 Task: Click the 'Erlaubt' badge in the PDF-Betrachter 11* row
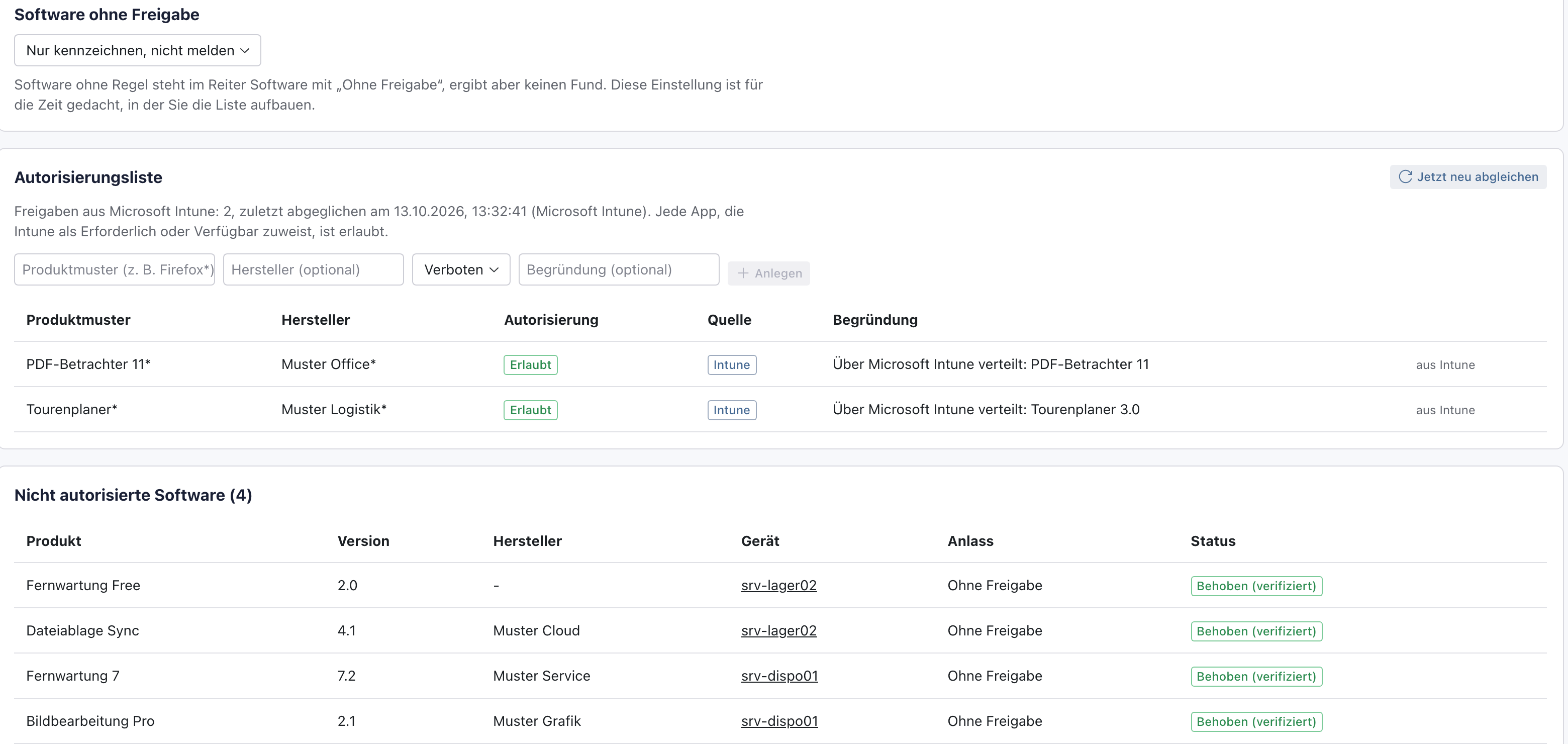pos(530,364)
